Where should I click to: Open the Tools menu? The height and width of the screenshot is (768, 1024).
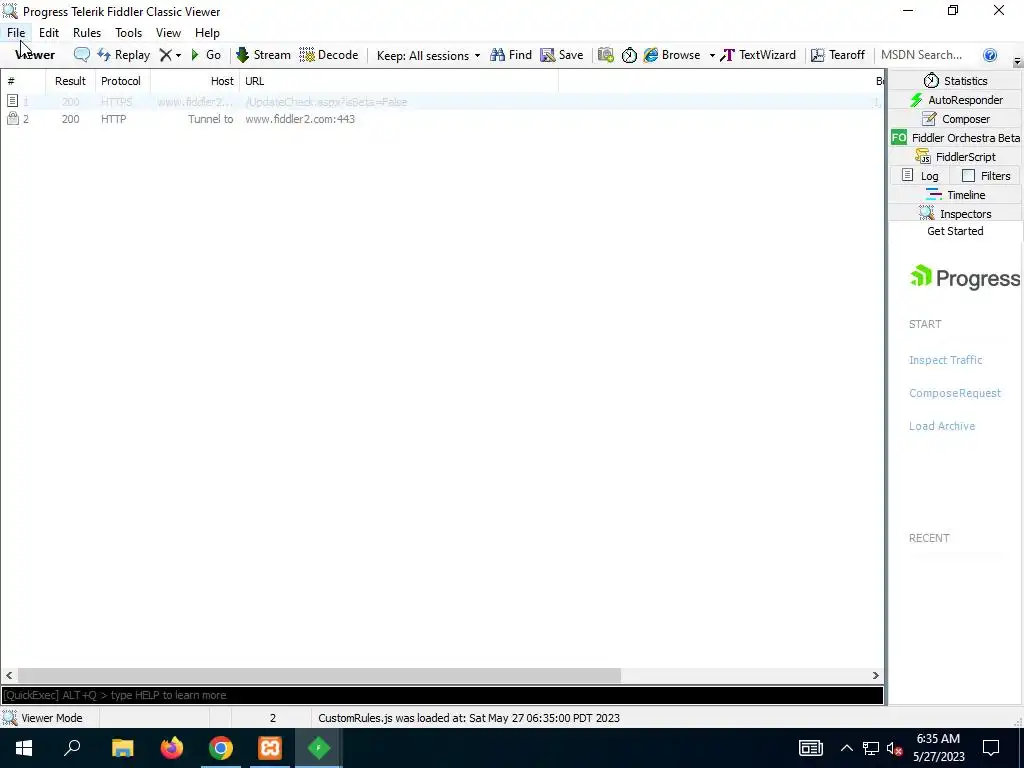click(x=129, y=33)
